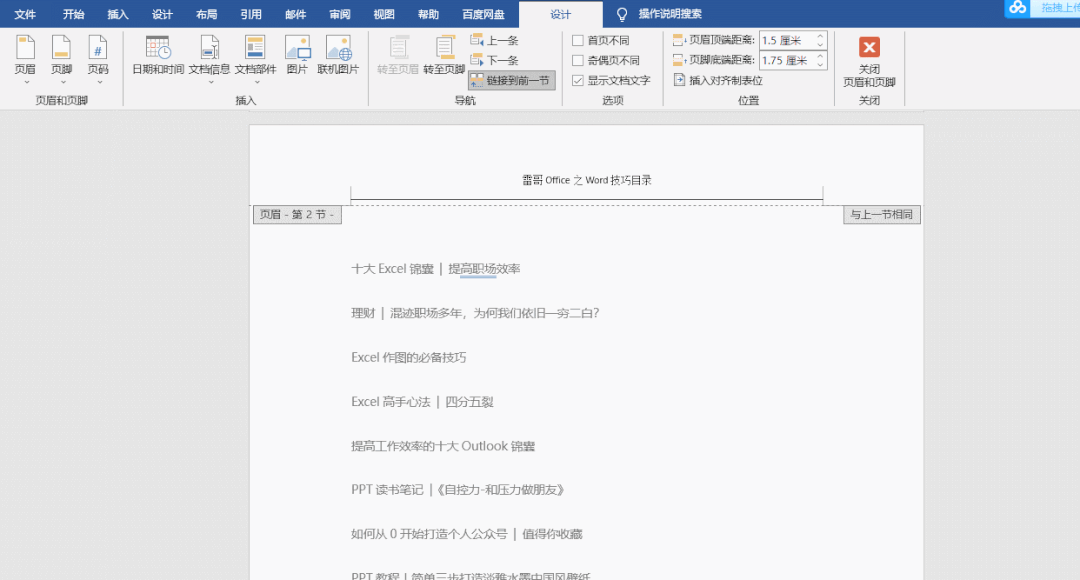Click 插入对齐制表位 (Insert Alignment Tab)

pyautogui.click(x=718, y=81)
